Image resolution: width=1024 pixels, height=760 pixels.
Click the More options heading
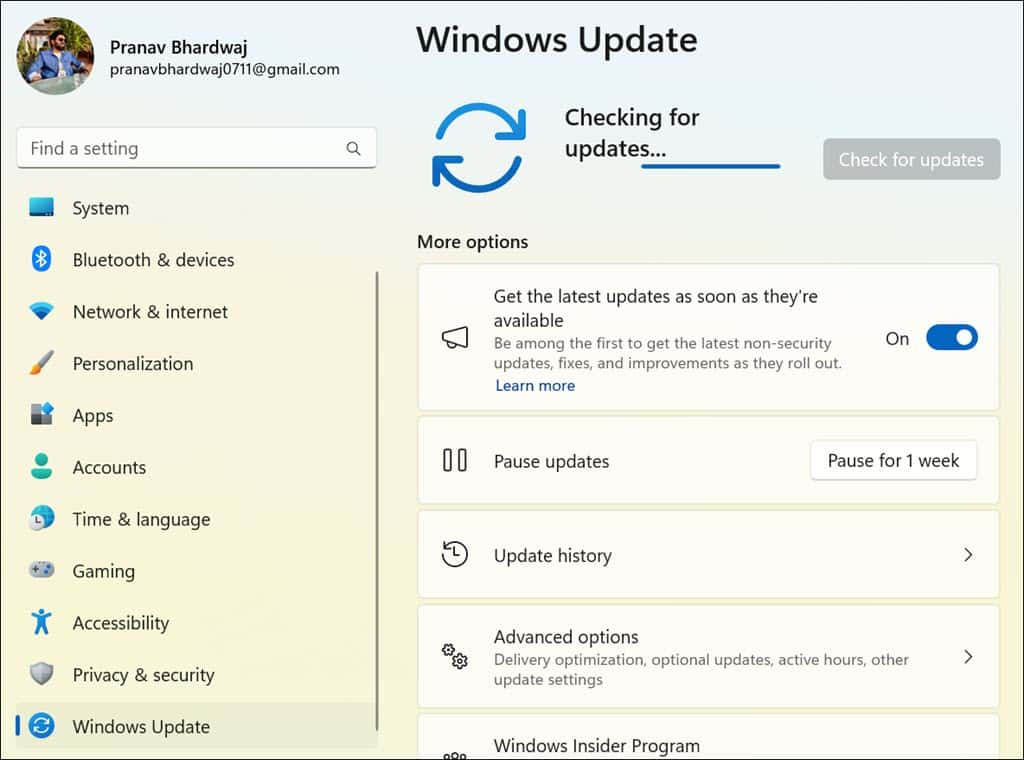pyautogui.click(x=473, y=242)
